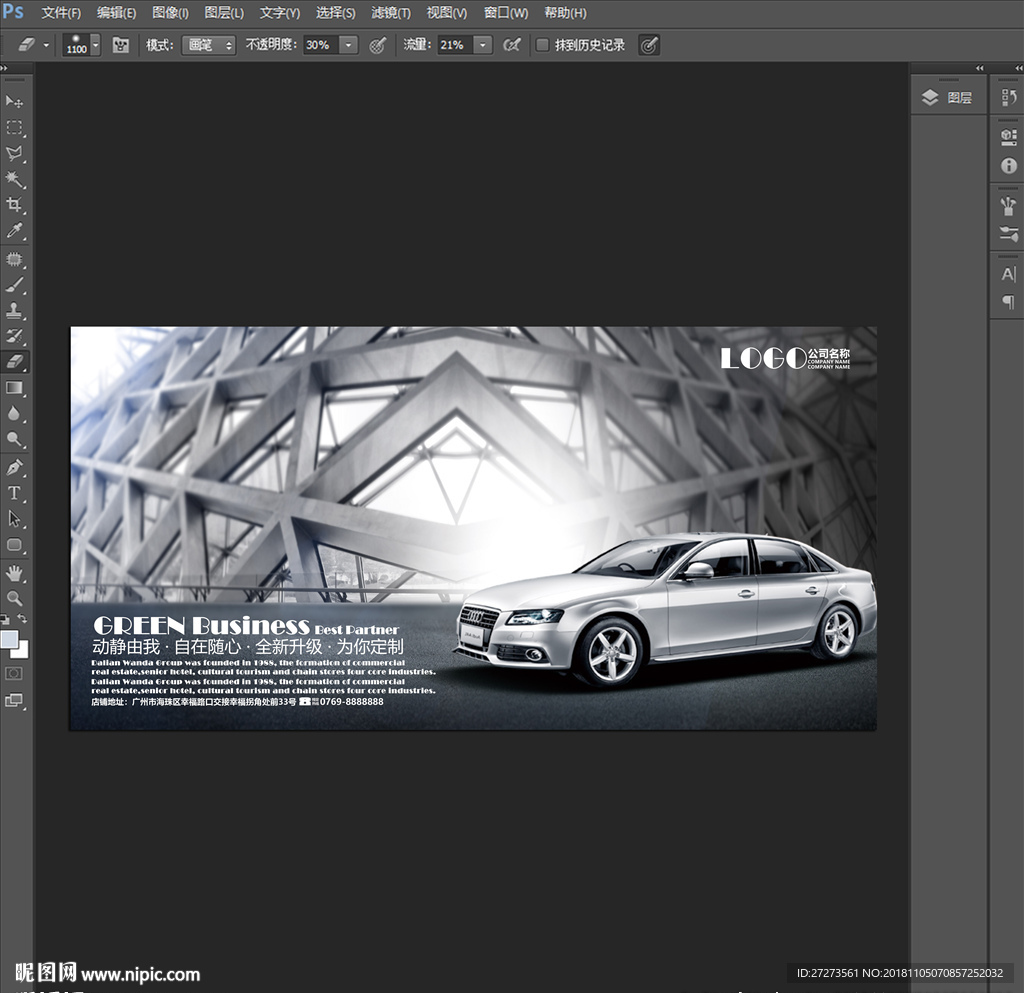
Task: Open the brush preset picker dropdown
Action: pyautogui.click(x=95, y=45)
